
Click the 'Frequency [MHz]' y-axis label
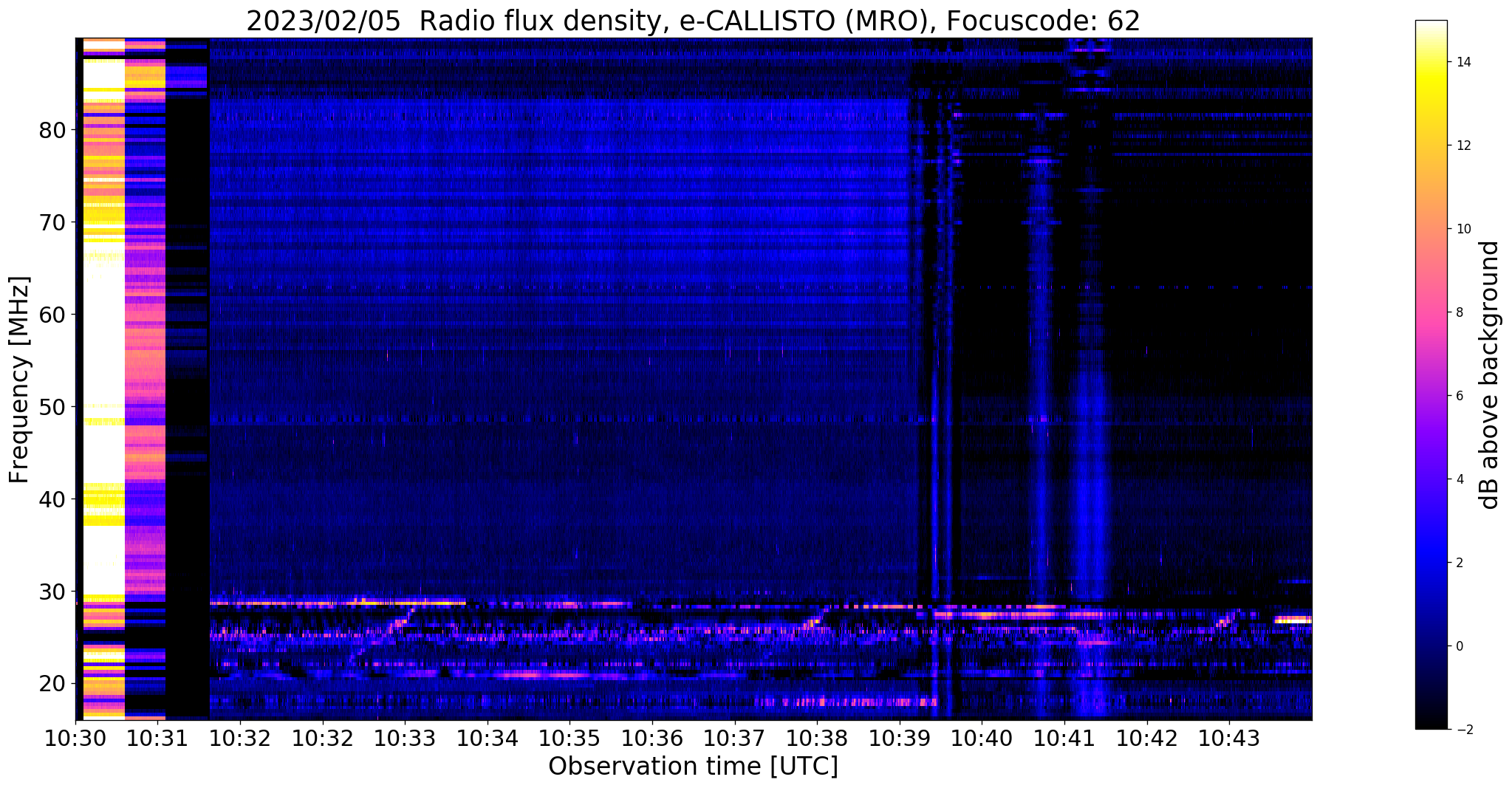tap(19, 380)
